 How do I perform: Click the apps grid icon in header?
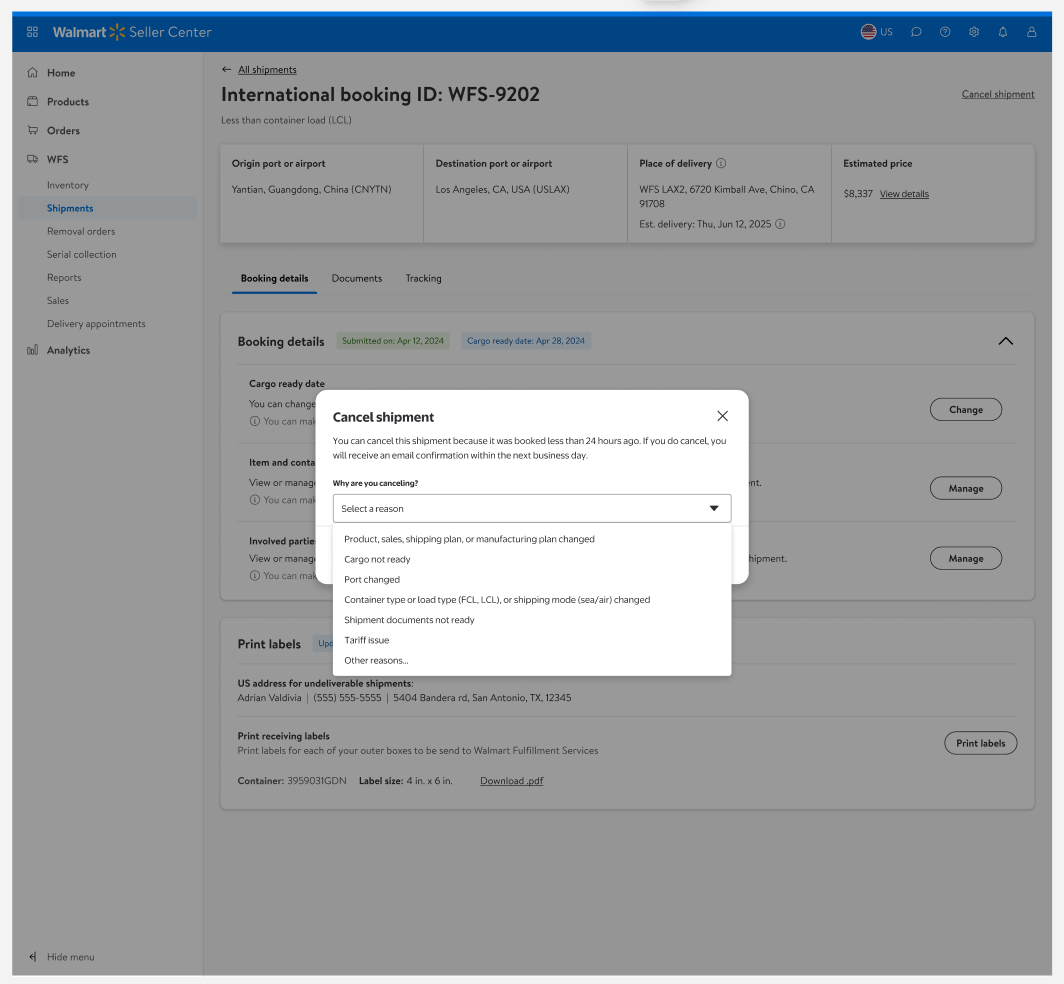[x=33, y=32]
